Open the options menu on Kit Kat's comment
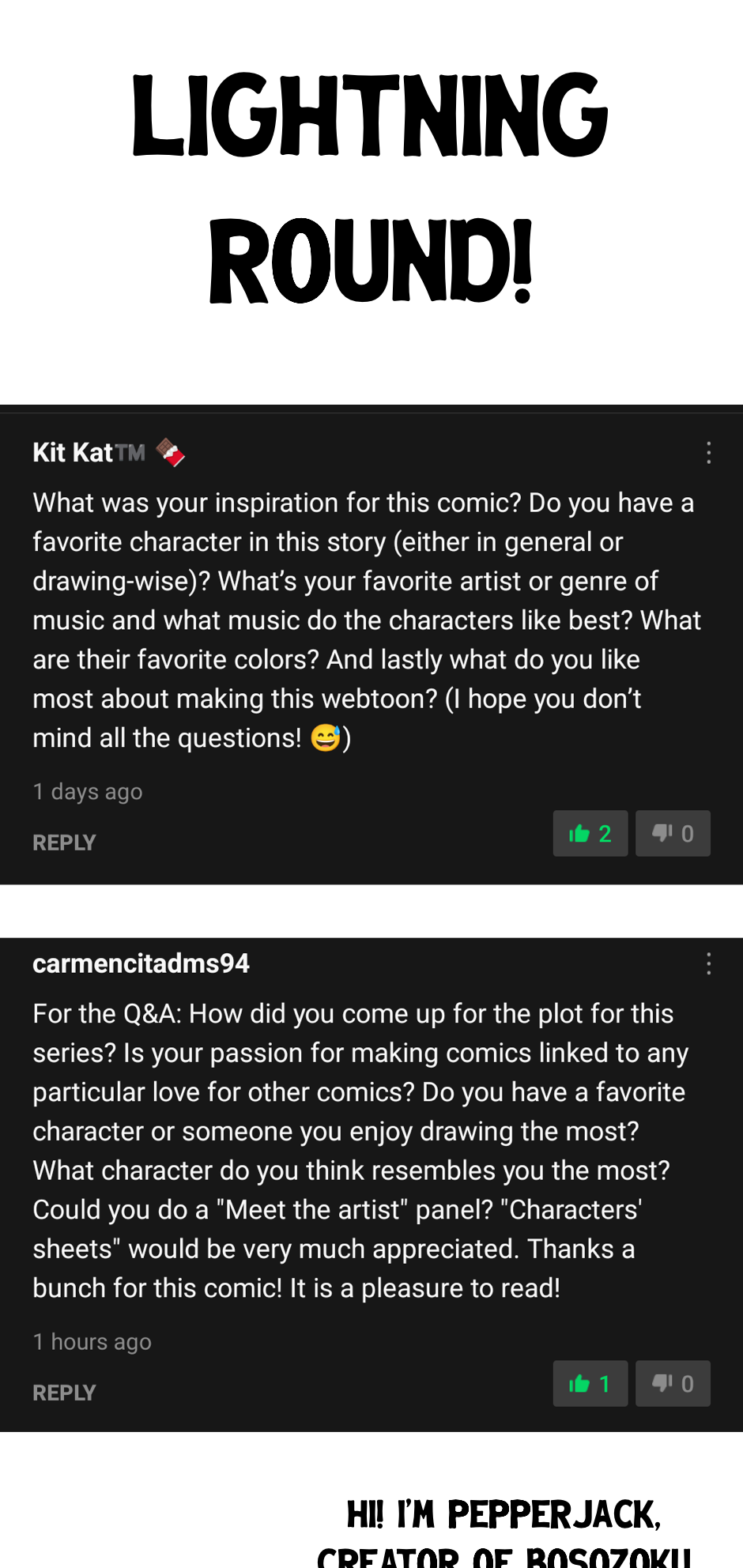The image size is (743, 1568). [x=709, y=453]
